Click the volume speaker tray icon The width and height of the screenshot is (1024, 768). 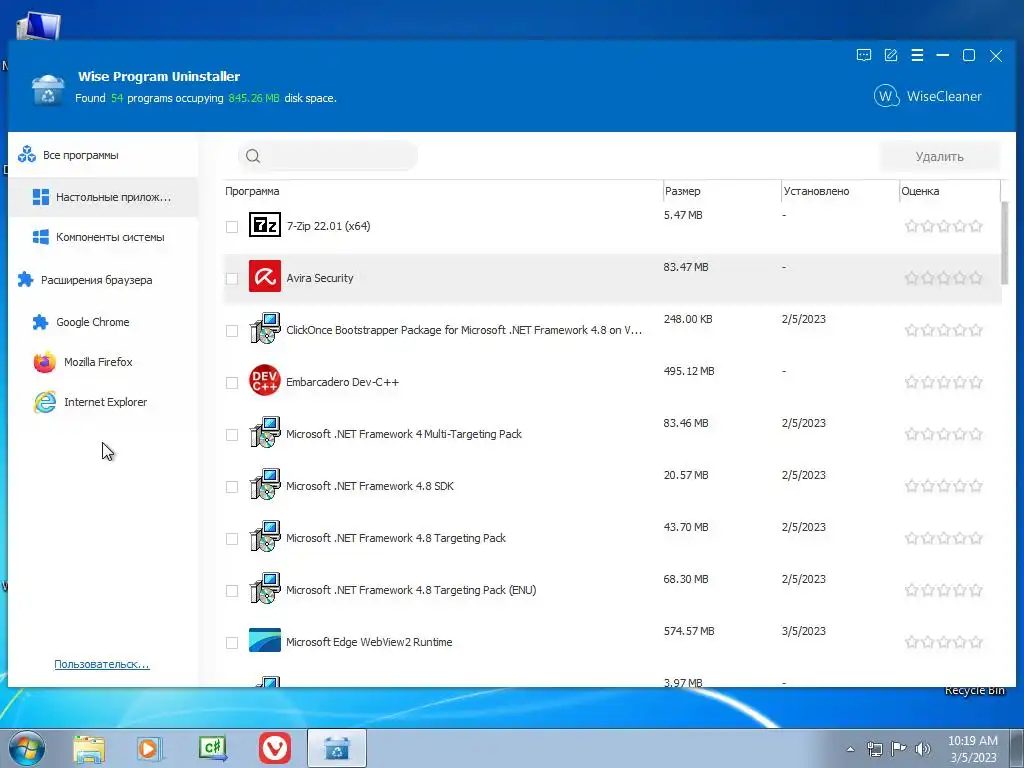point(923,749)
